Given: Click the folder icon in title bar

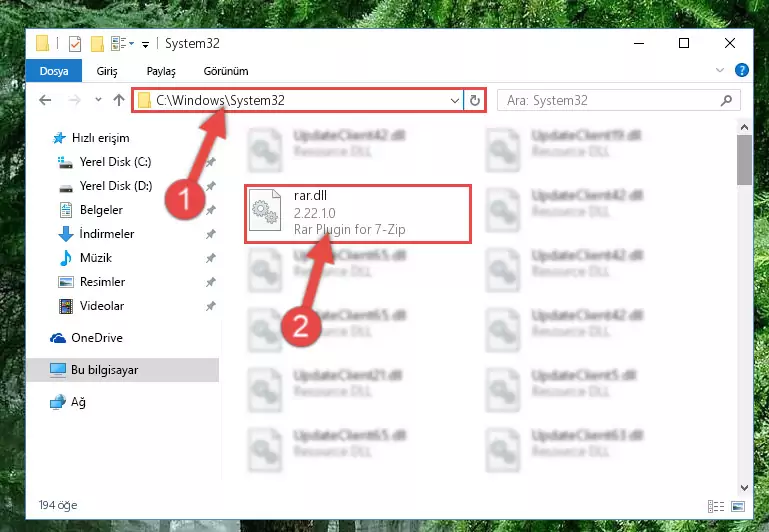Looking at the screenshot, I should point(42,43).
